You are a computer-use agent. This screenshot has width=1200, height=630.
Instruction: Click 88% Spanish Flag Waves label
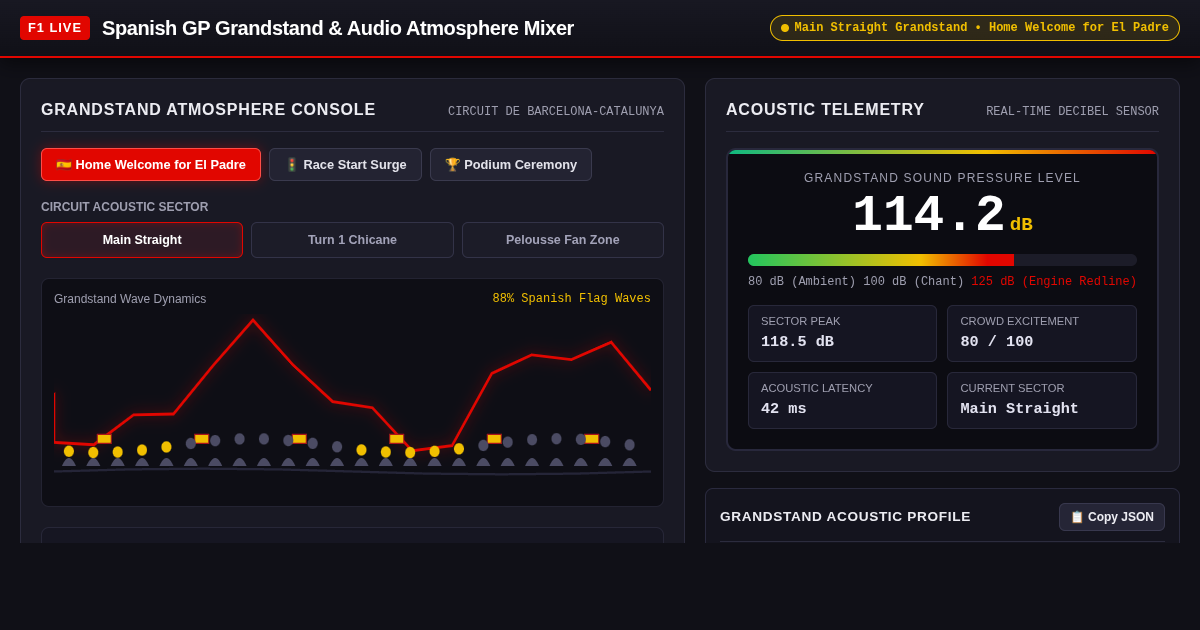coord(571,299)
